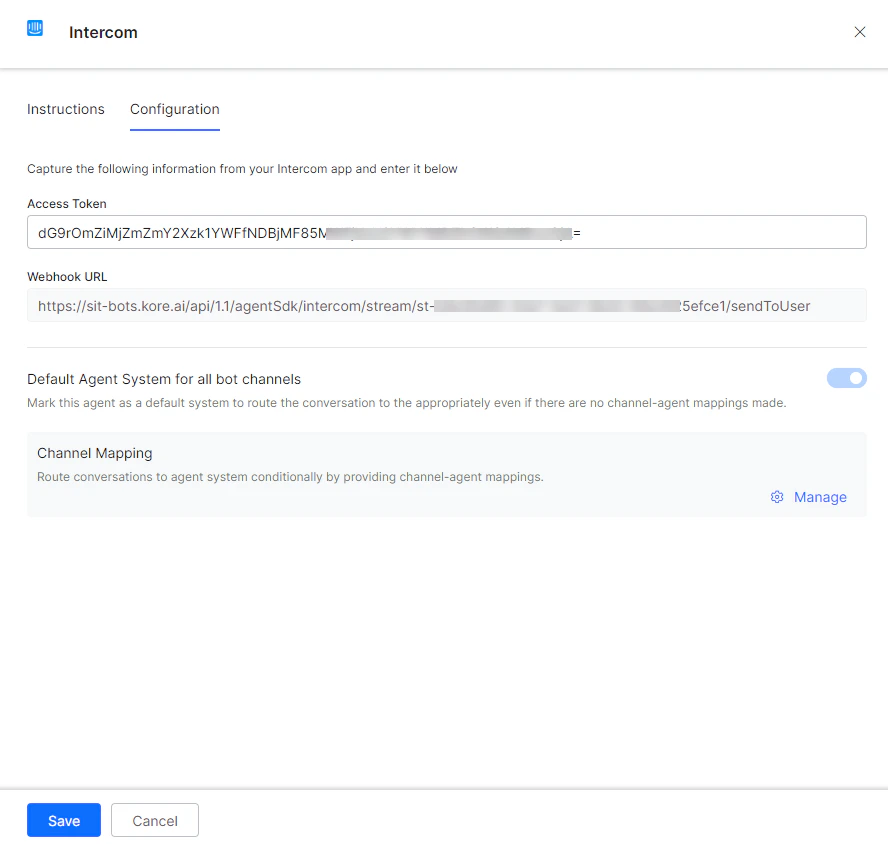Click the capture information instruction text
The width and height of the screenshot is (888, 844).
[242, 168]
